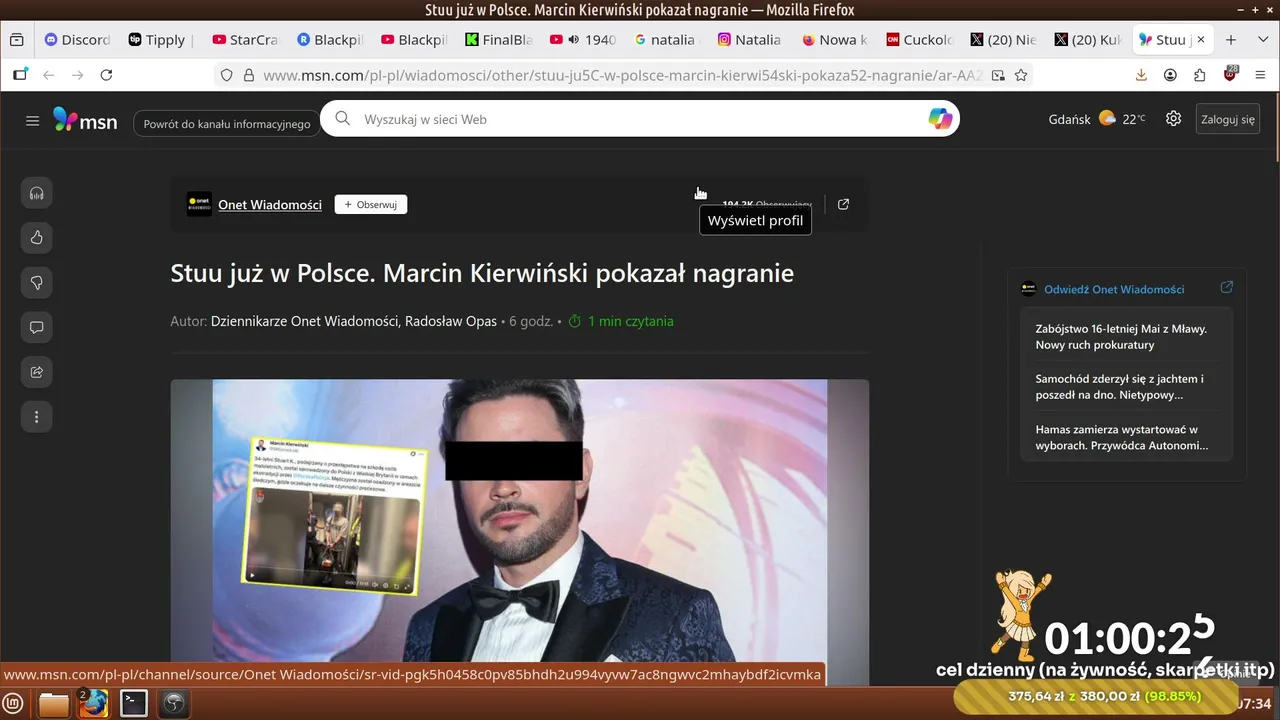The image size is (1280, 720).
Task: Open MSN settings gear
Action: pos(1173,119)
